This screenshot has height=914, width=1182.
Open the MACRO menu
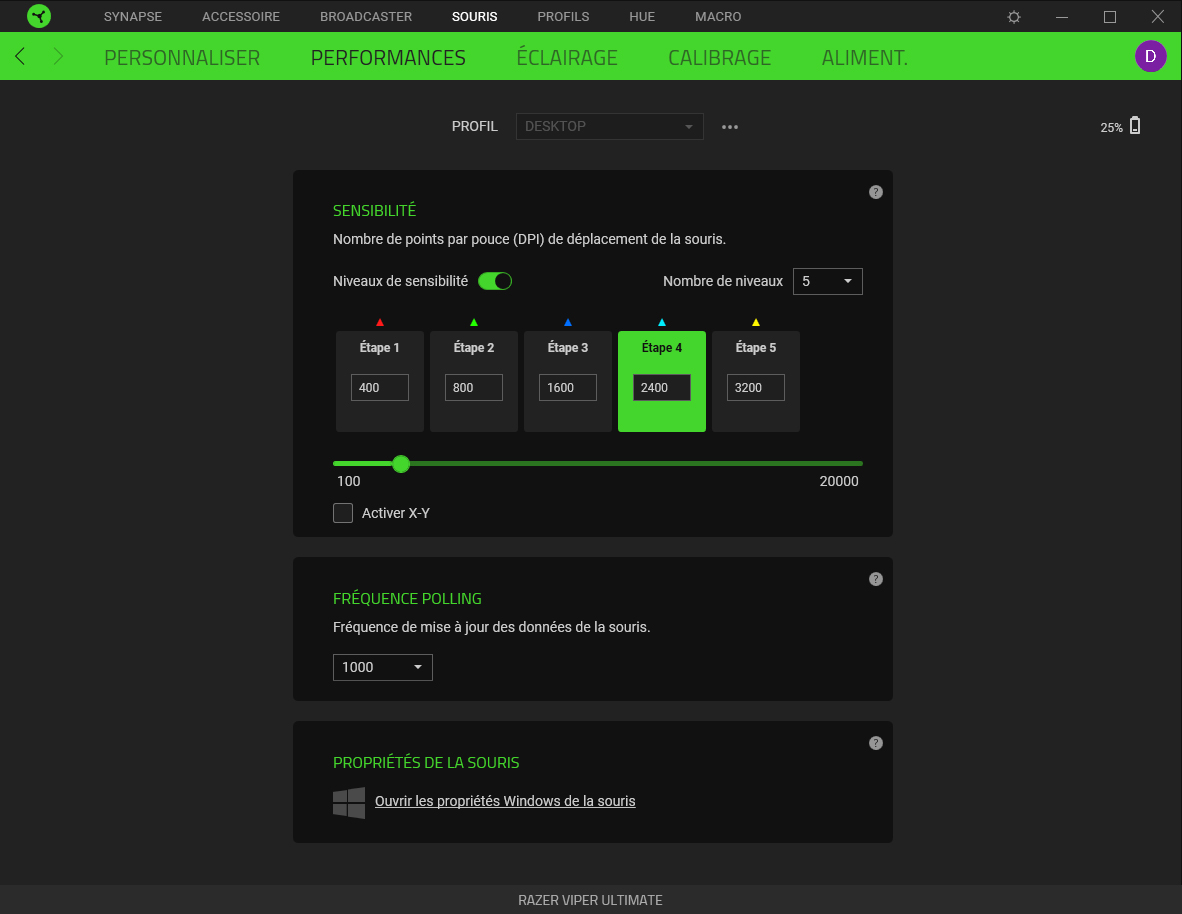click(x=718, y=17)
